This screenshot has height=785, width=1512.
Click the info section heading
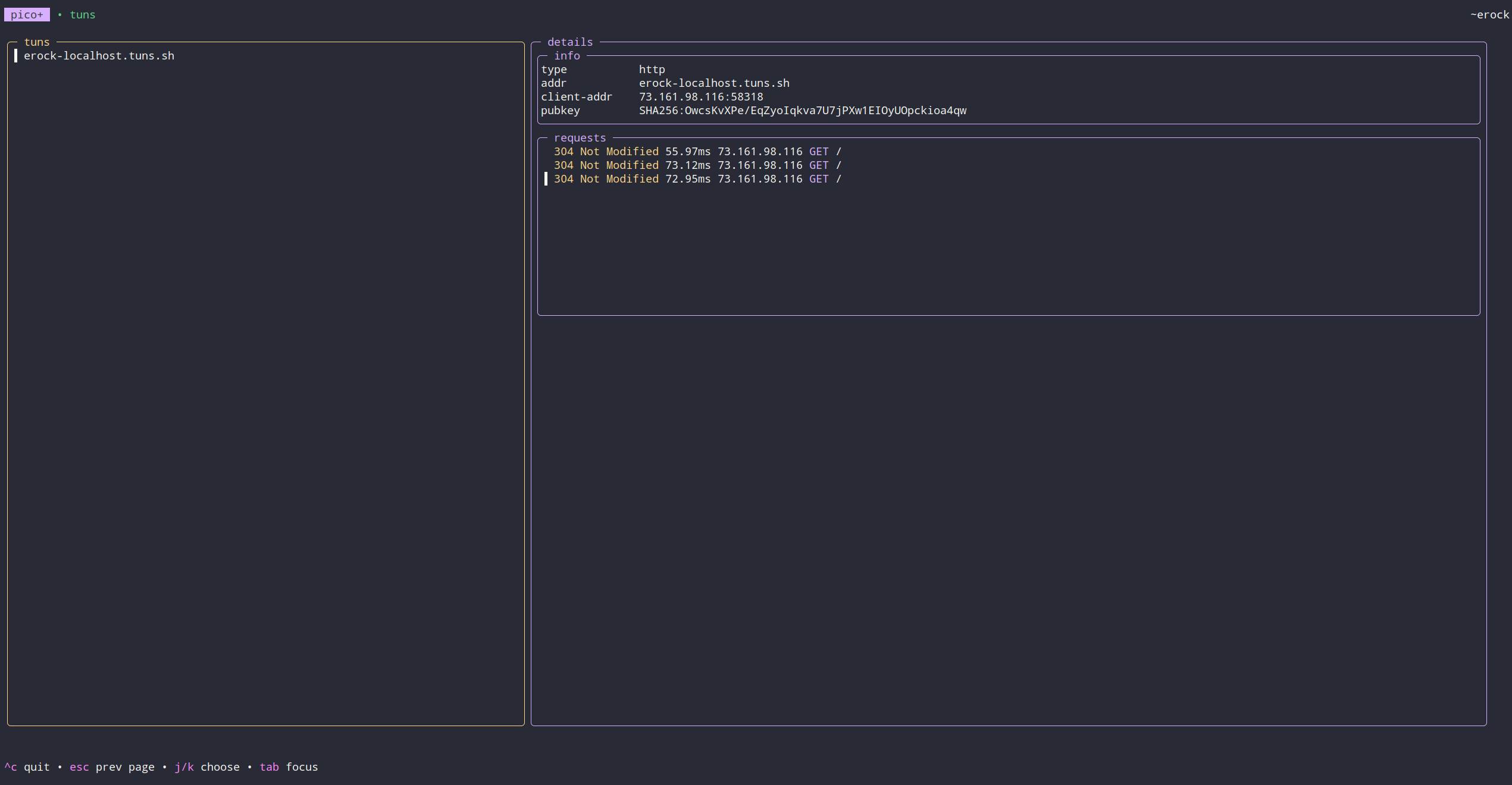[x=566, y=56]
